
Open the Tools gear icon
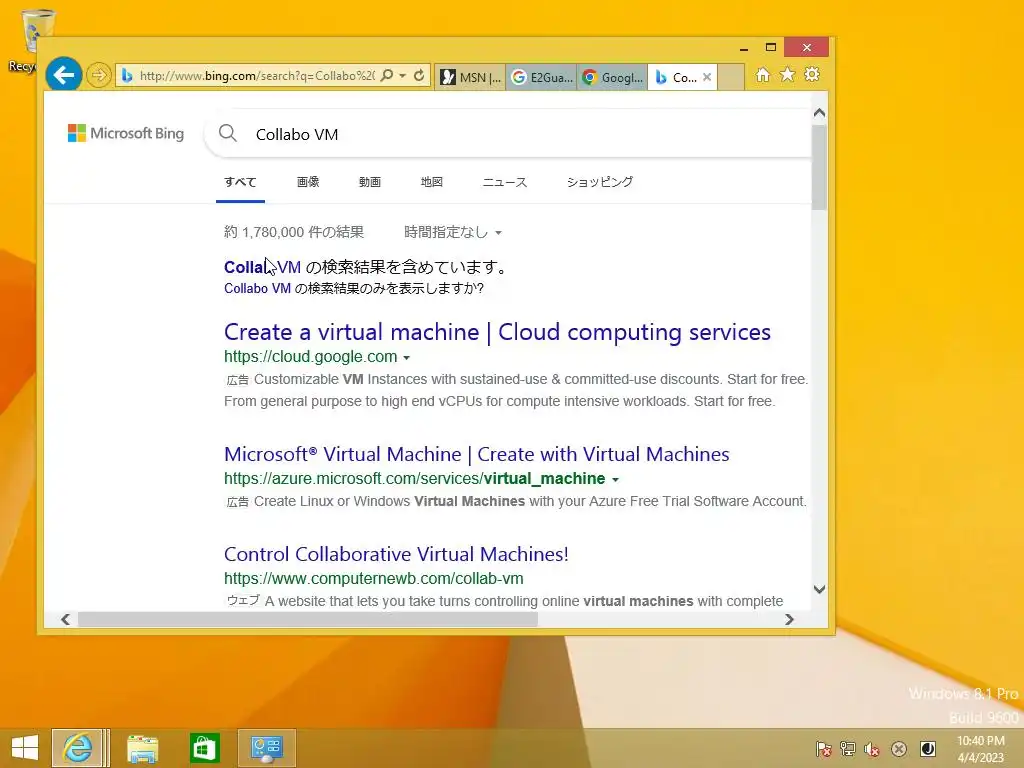click(812, 74)
